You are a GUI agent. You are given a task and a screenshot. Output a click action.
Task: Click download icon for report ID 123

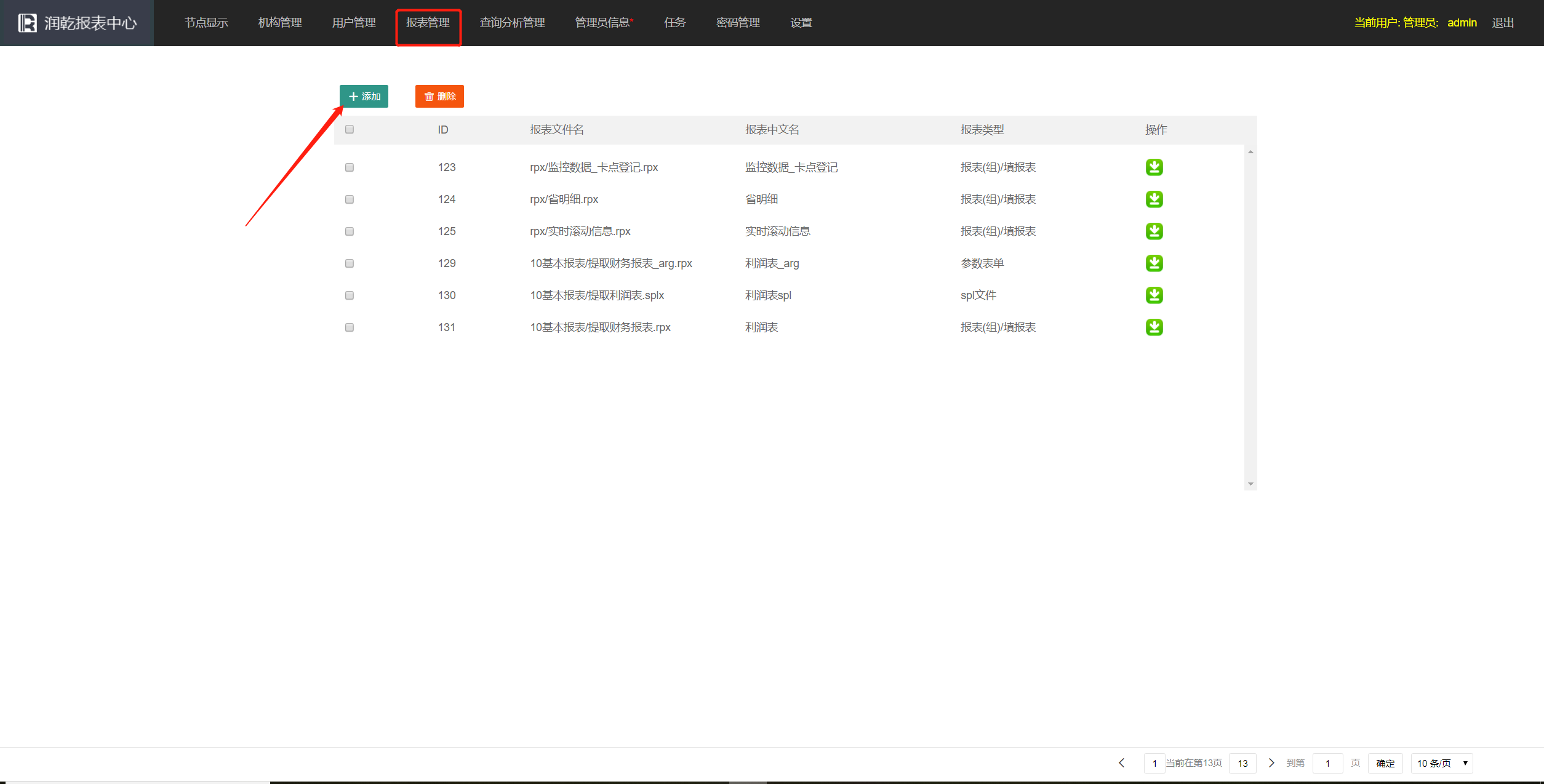pos(1154,167)
